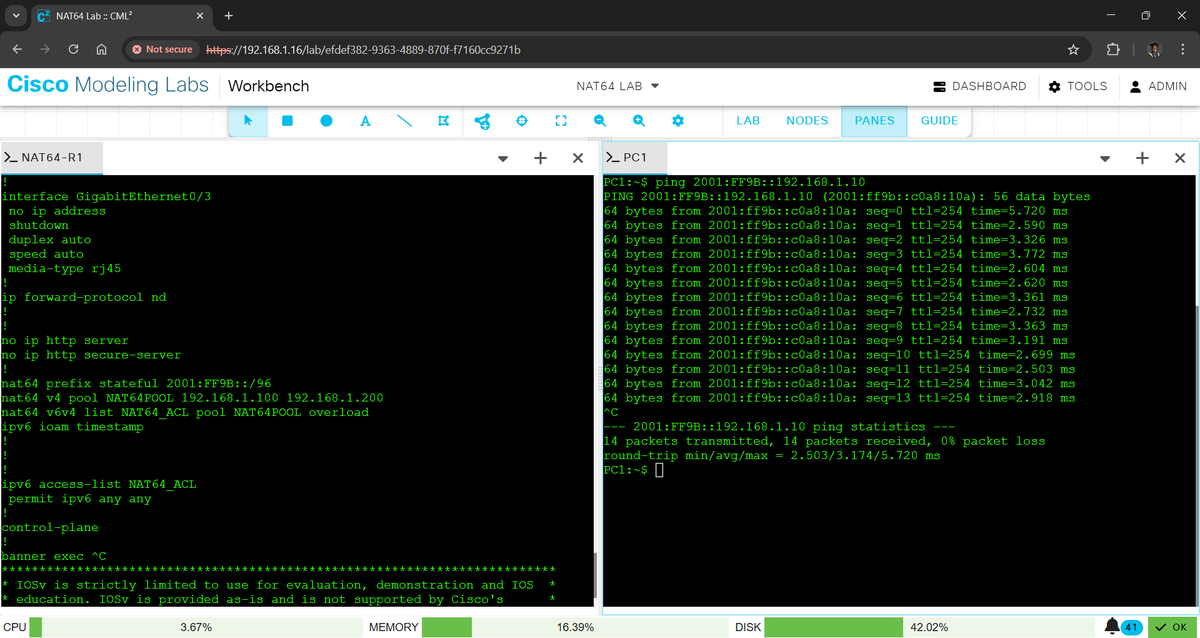Close the NAT64-R1 pane
This screenshot has width=1200, height=638.
tap(578, 158)
